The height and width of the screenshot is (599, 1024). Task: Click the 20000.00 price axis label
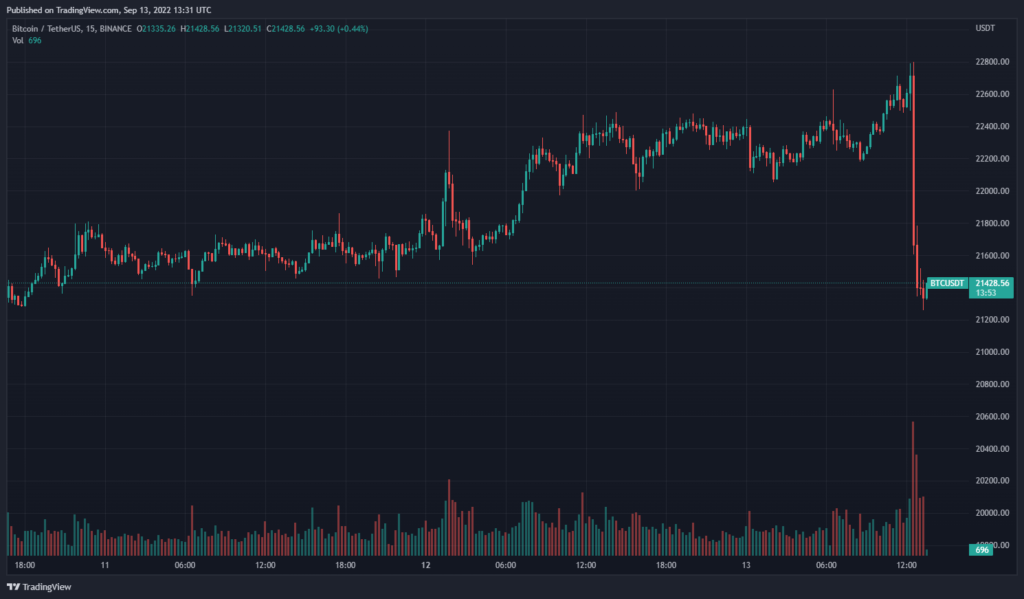[991, 513]
